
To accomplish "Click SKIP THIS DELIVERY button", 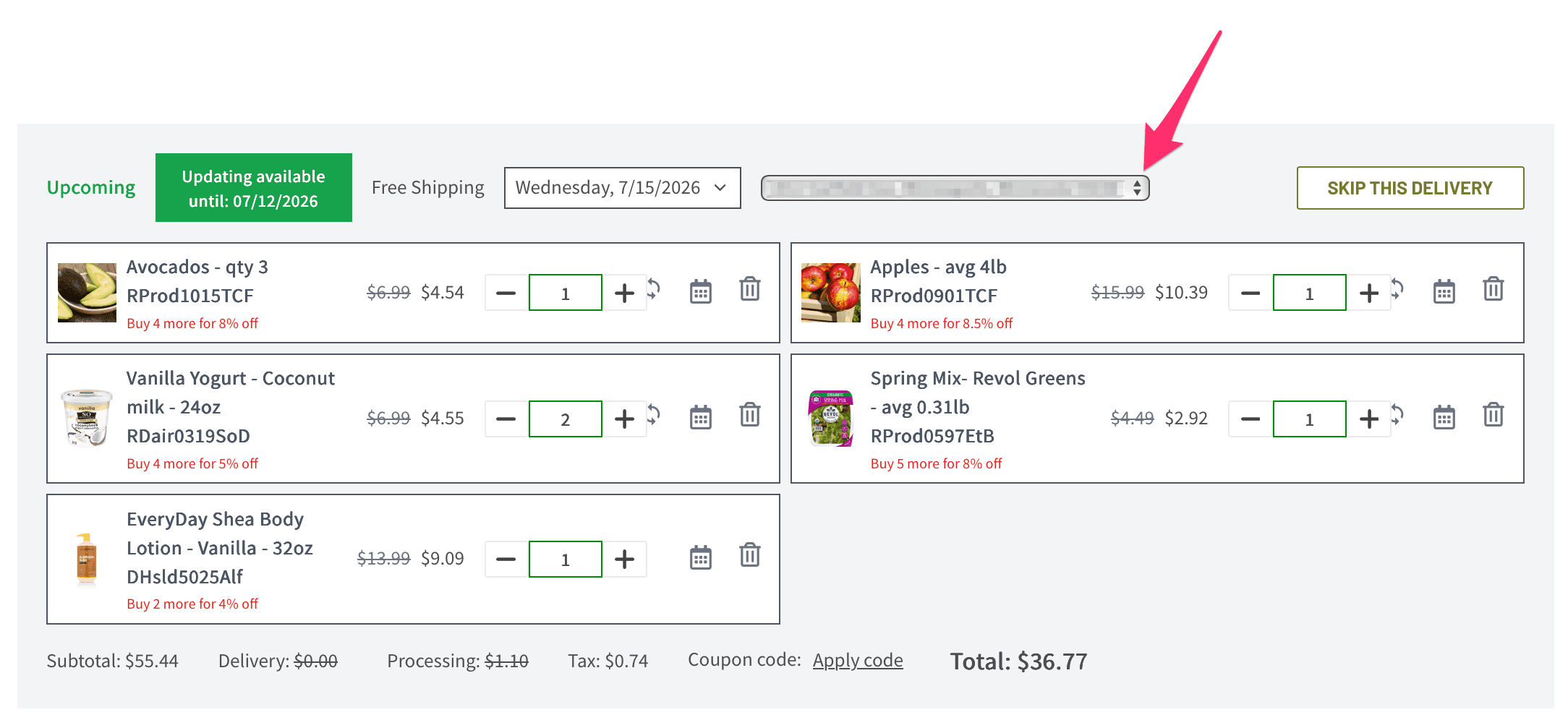I will tap(1410, 188).
